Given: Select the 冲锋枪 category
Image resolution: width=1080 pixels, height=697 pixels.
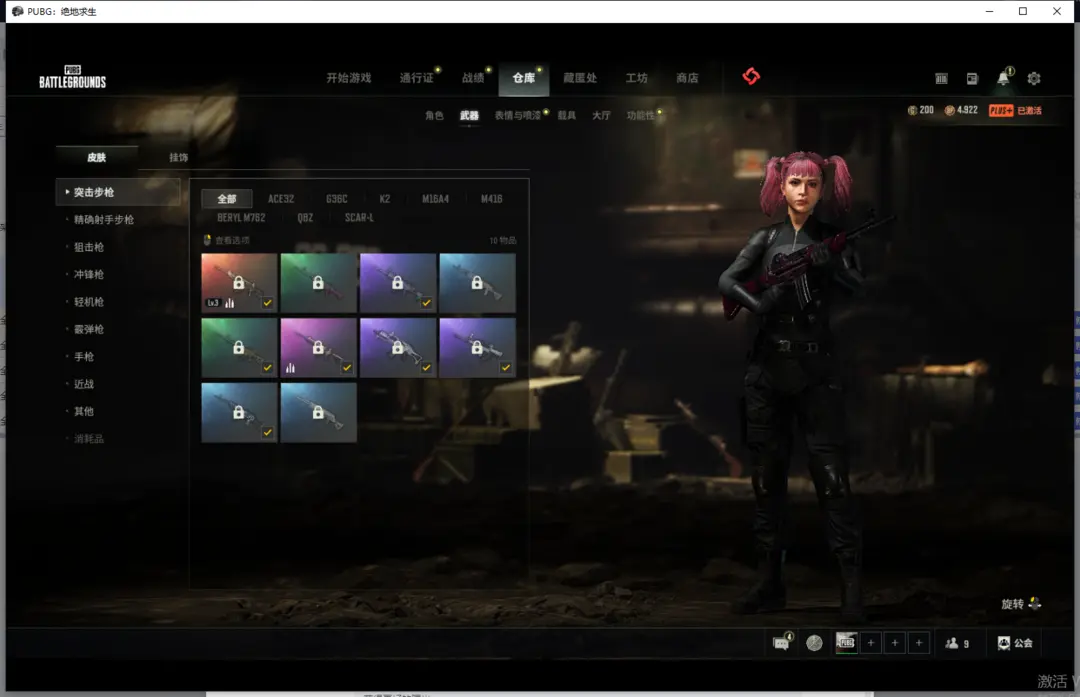Looking at the screenshot, I should [x=89, y=275].
